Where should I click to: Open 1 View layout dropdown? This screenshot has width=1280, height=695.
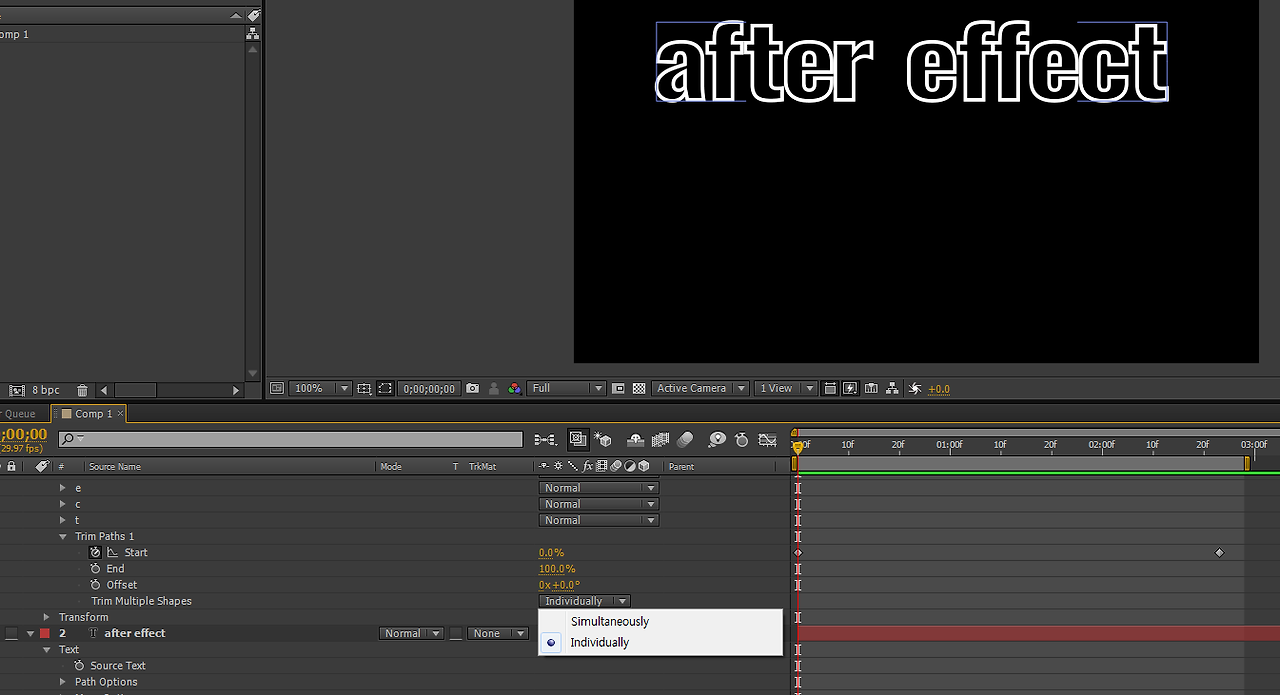click(787, 388)
